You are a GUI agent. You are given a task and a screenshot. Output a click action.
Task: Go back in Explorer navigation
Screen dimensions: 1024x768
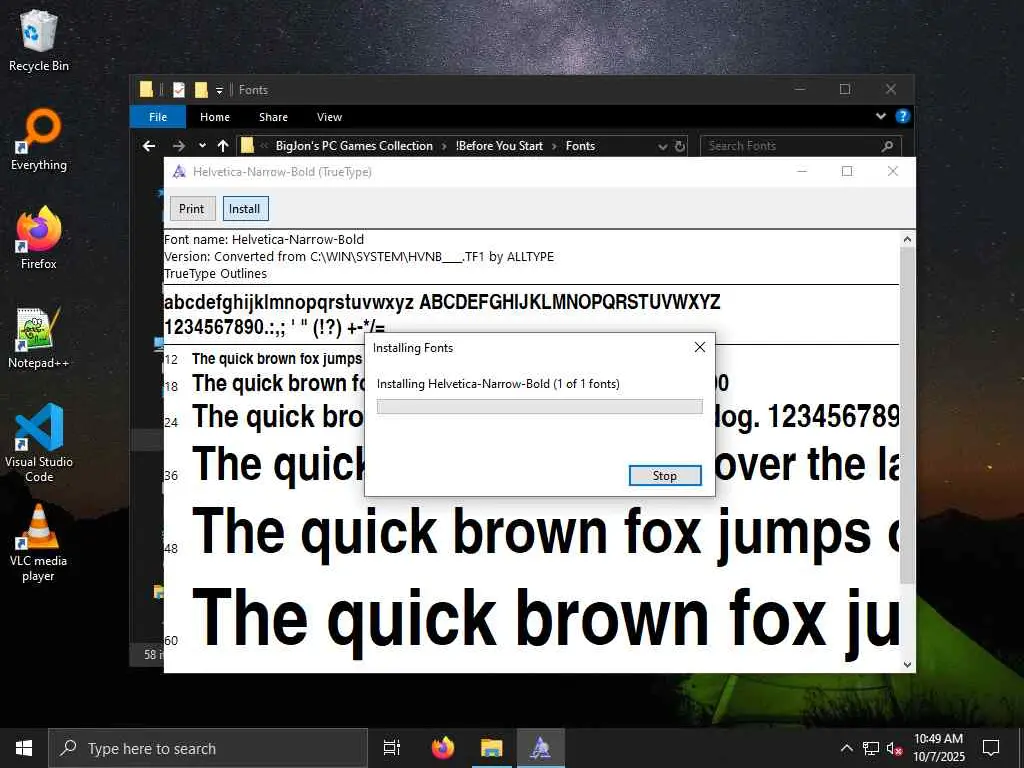click(149, 146)
